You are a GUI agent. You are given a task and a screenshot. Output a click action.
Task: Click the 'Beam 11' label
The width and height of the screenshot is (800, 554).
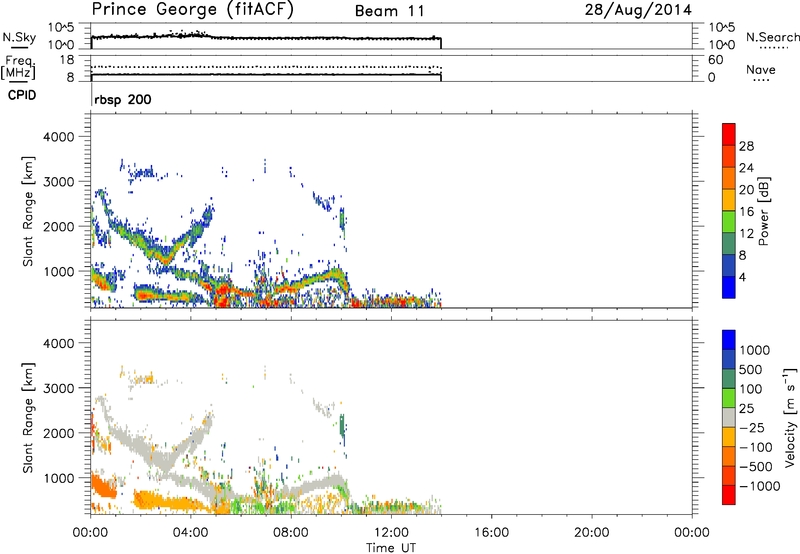coord(390,11)
